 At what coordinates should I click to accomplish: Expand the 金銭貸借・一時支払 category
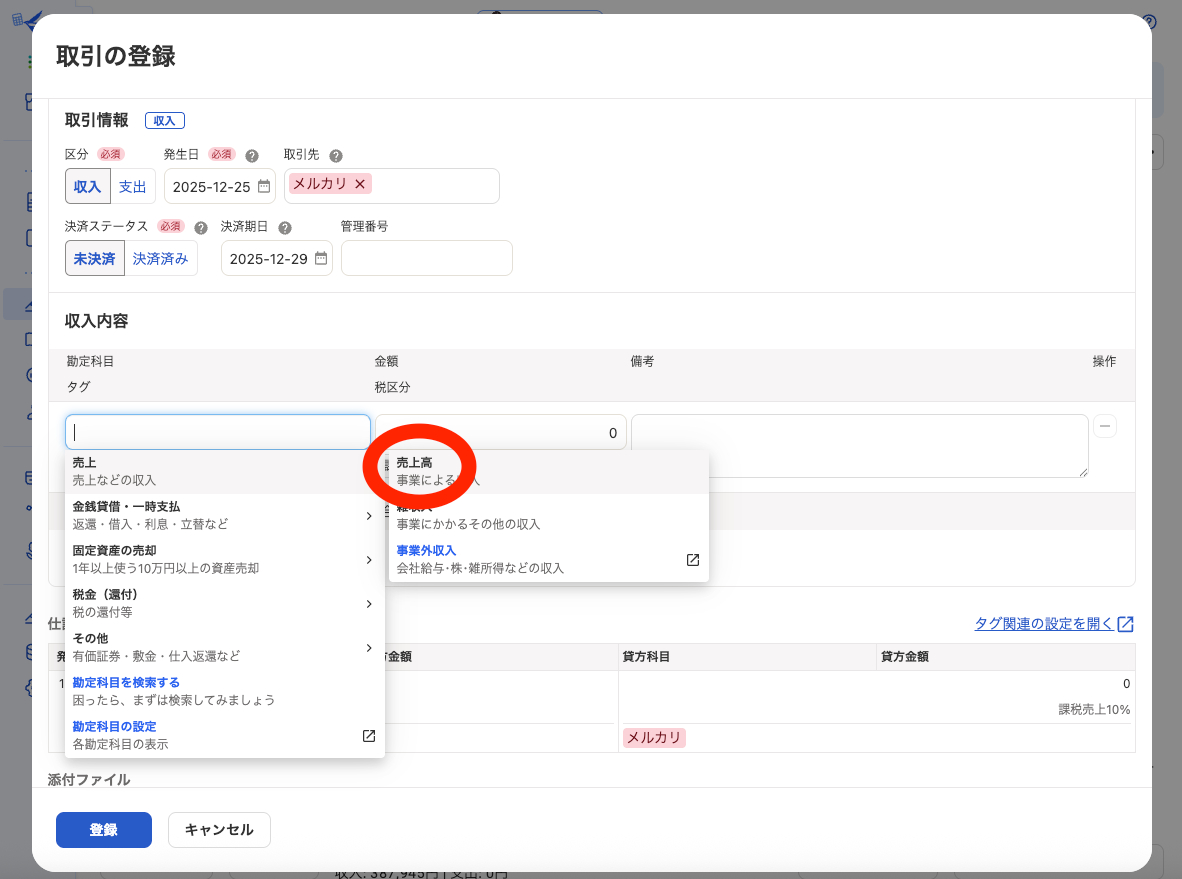220,515
